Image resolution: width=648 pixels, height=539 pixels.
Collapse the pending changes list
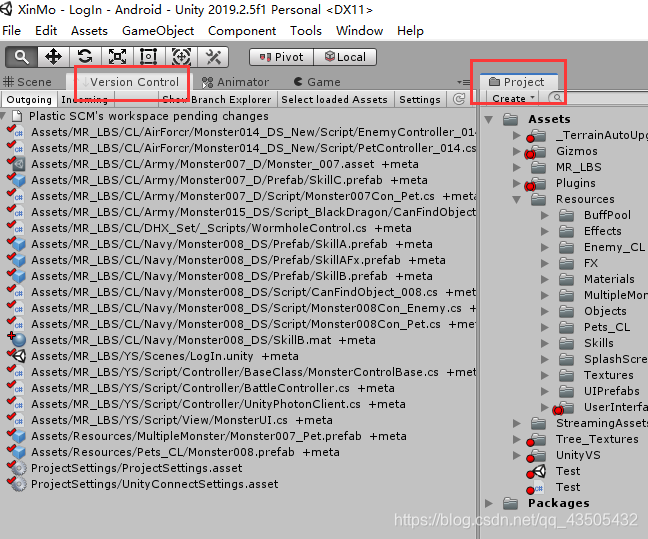point(3,116)
